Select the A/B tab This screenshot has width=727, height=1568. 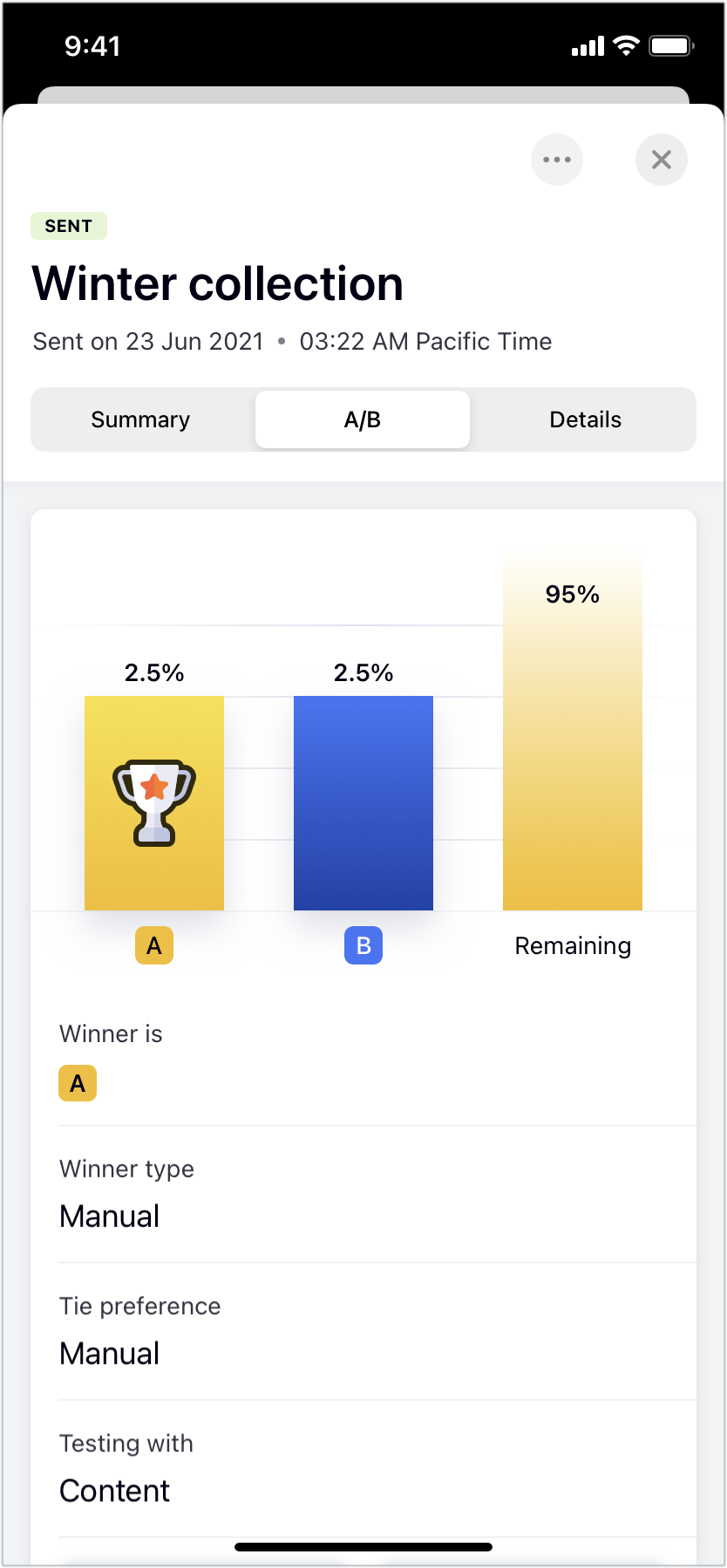pos(363,419)
